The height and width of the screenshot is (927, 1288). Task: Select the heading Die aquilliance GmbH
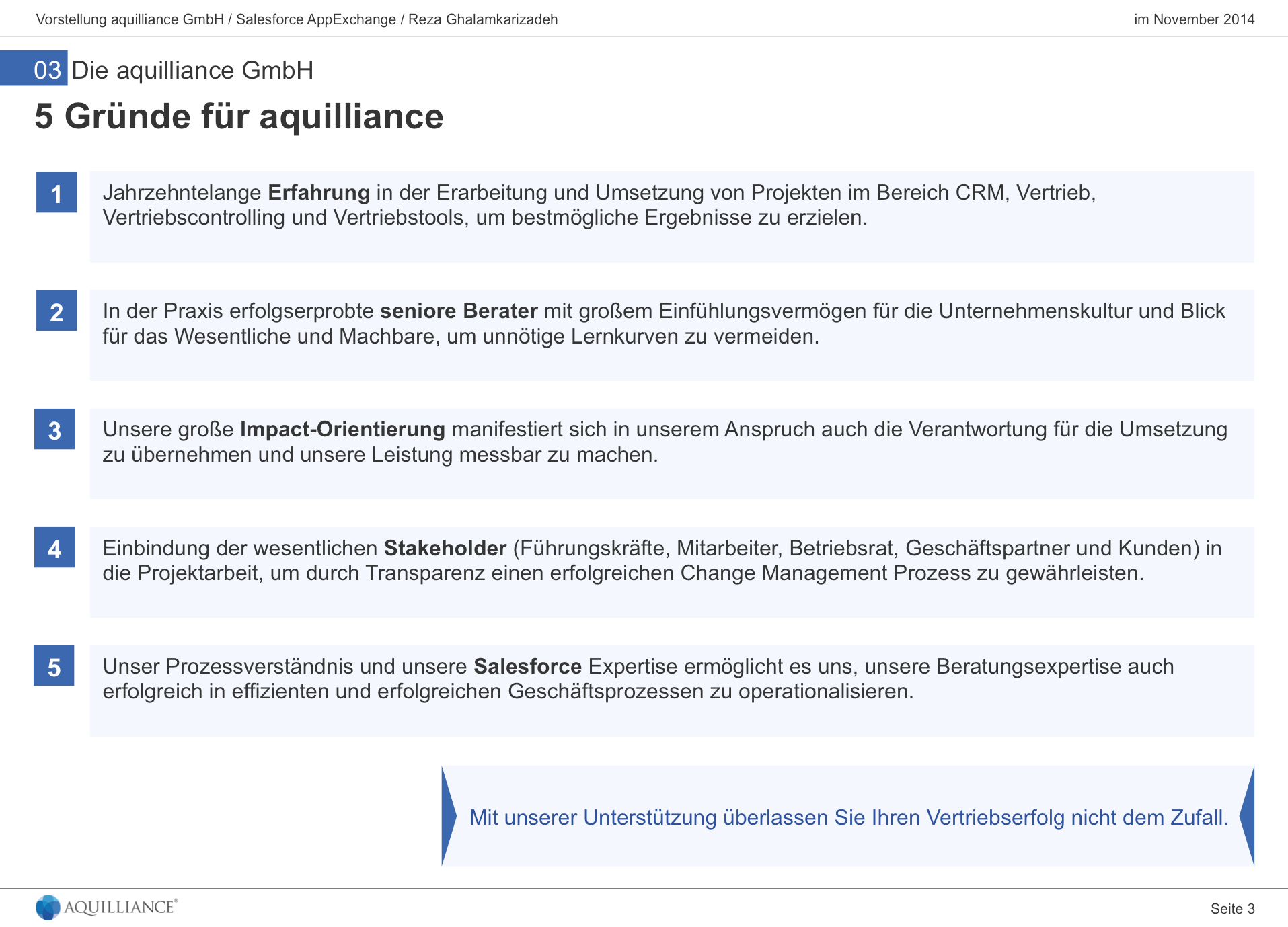click(x=194, y=69)
